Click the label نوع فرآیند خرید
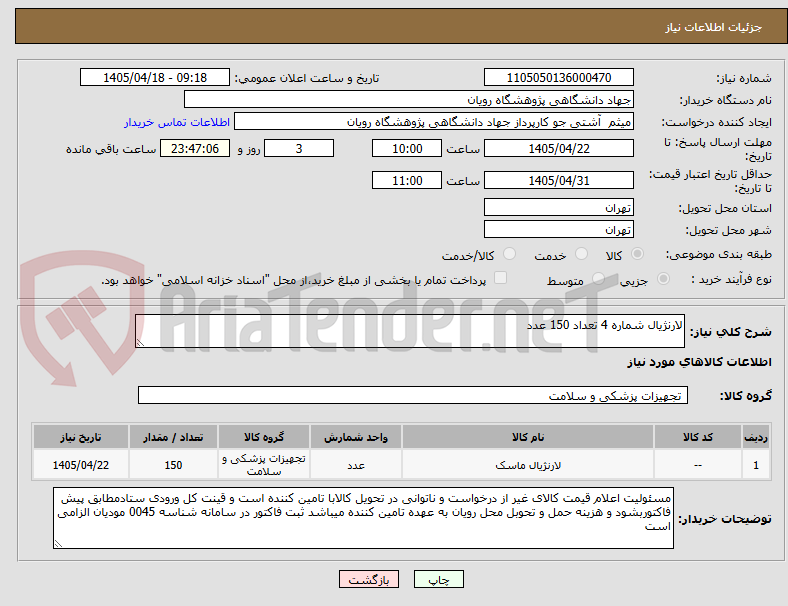The height and width of the screenshot is (606, 788). click(x=731, y=279)
